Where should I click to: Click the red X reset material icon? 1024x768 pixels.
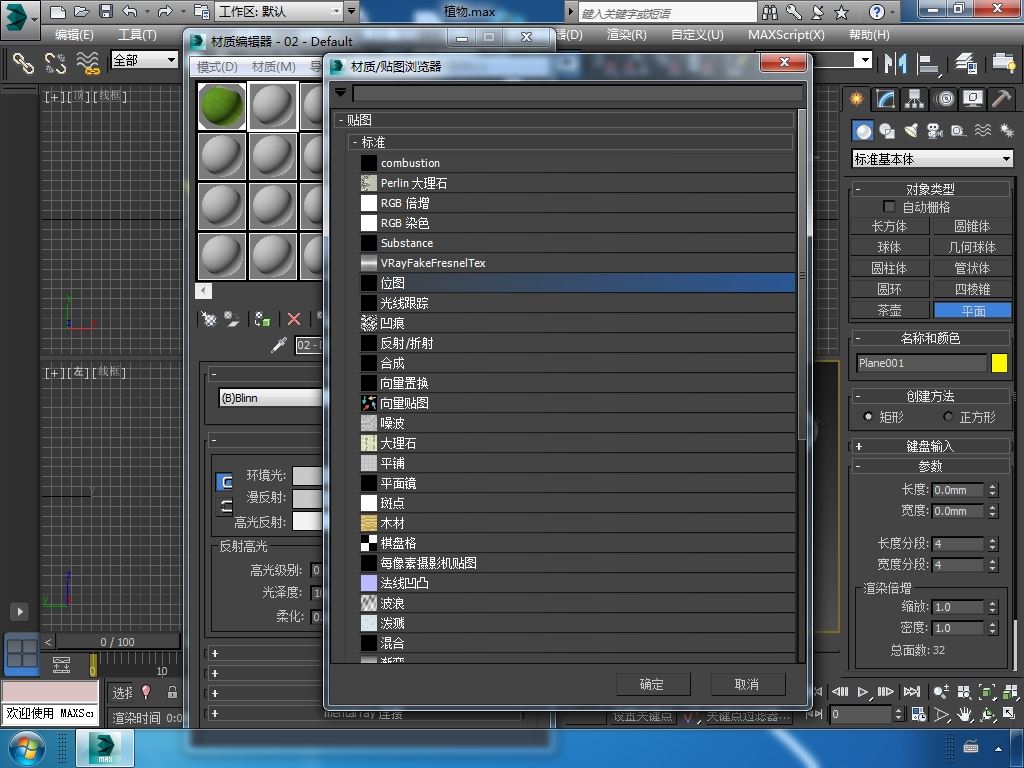coord(294,319)
